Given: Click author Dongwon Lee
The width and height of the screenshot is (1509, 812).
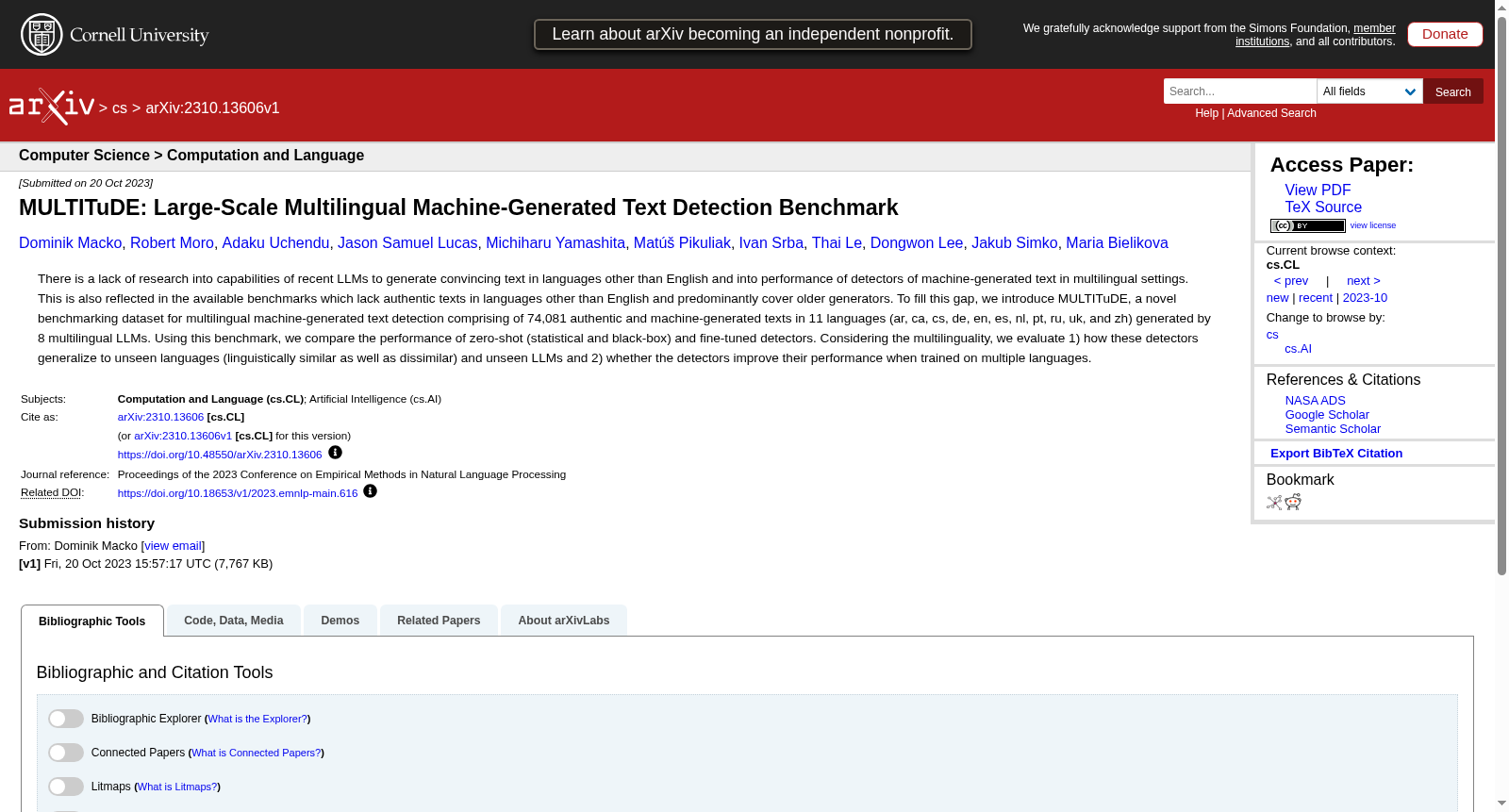Looking at the screenshot, I should (x=917, y=242).
